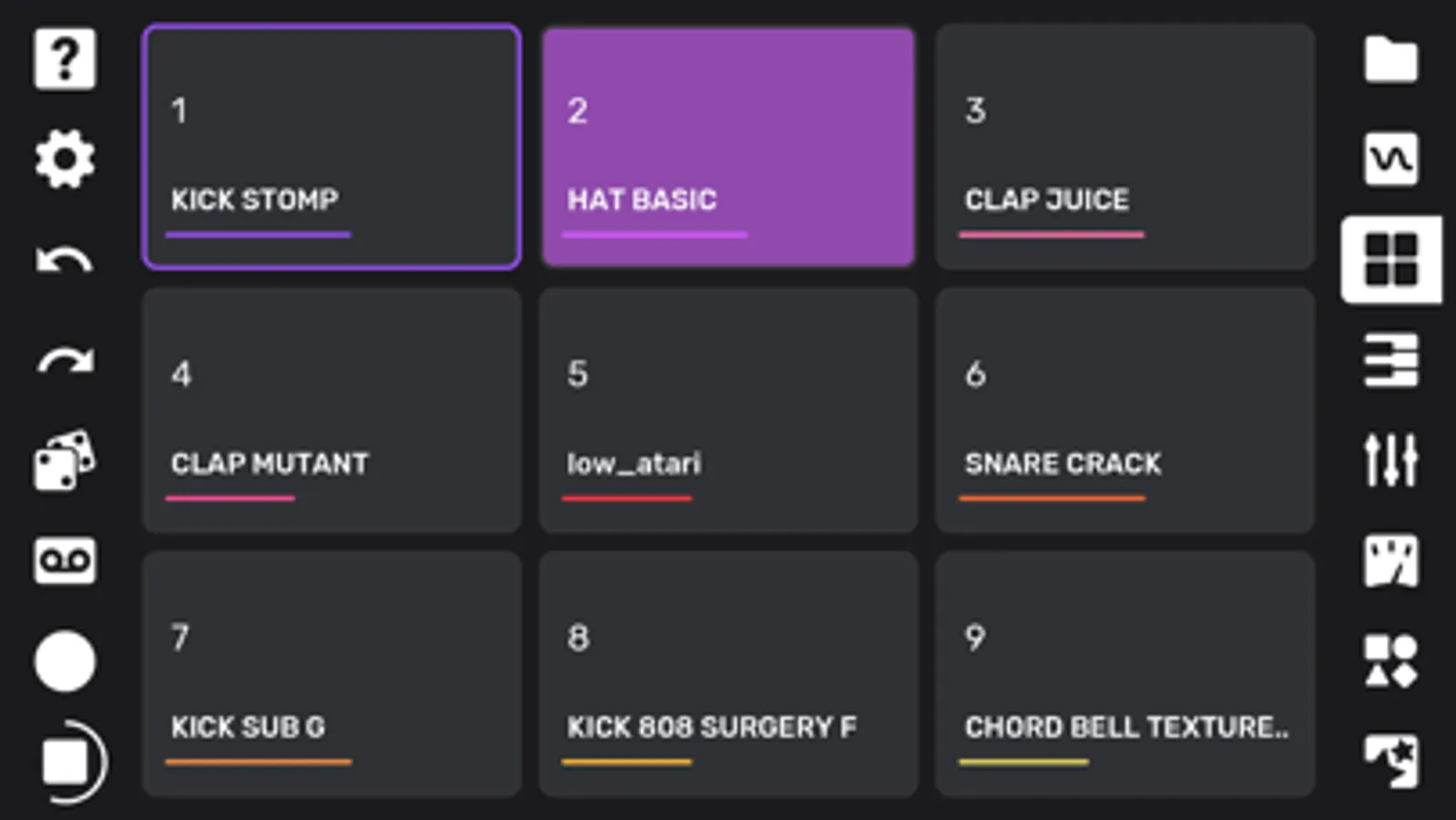
Task: Switch to the pads grid view tab
Action: pos(1390,260)
